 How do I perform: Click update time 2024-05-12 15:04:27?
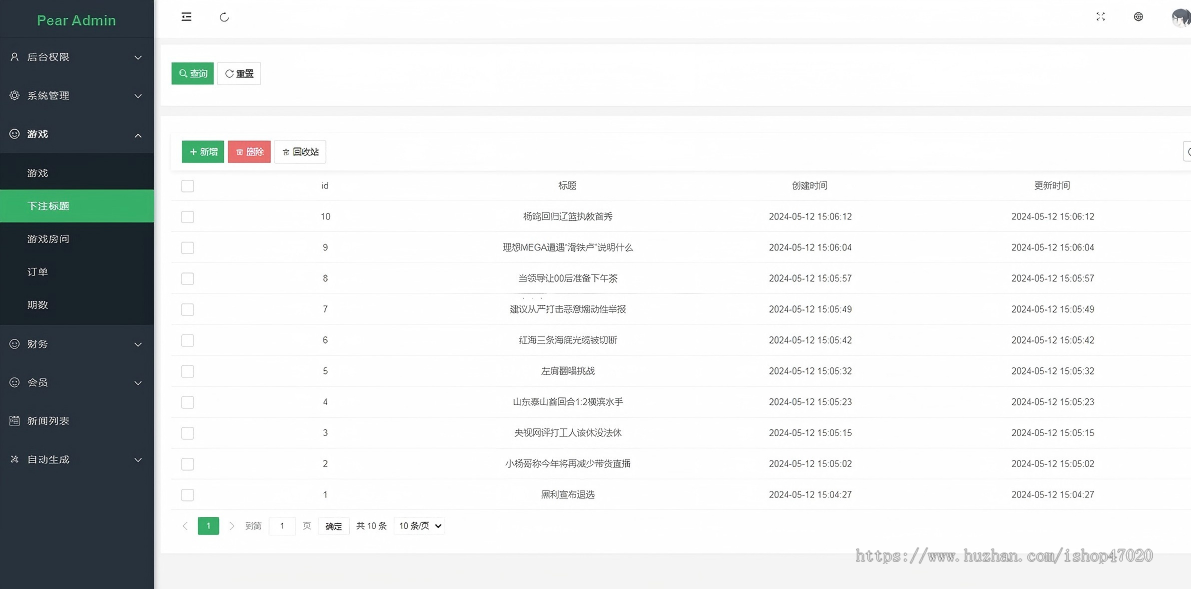1052,495
